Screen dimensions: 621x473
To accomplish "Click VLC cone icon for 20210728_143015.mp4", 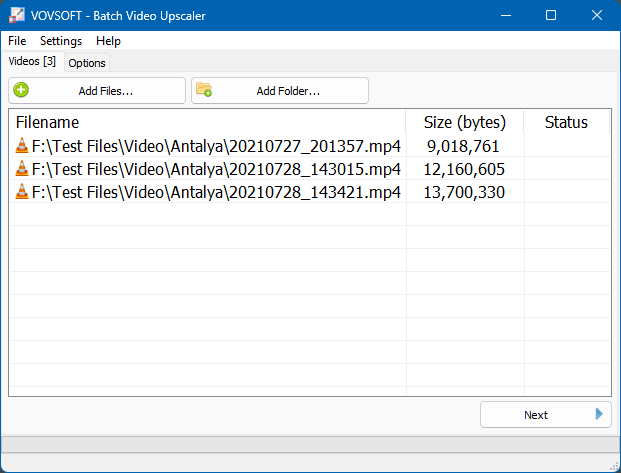I will [22, 169].
